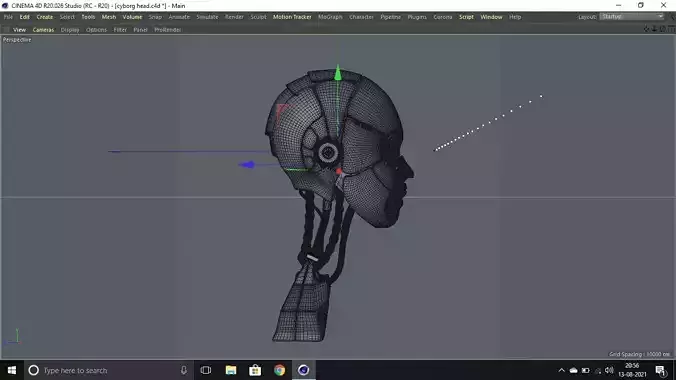Image resolution: width=676 pixels, height=380 pixels.
Task: Open the Plugins menu
Action: point(417,17)
